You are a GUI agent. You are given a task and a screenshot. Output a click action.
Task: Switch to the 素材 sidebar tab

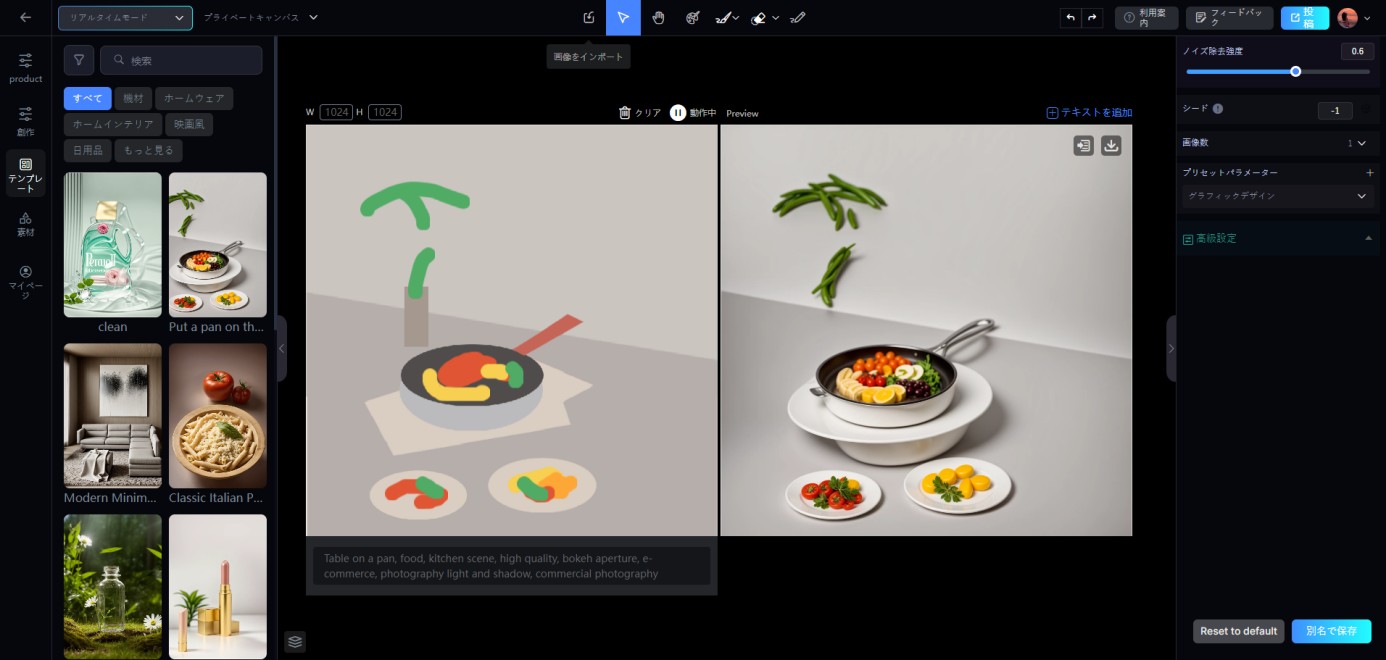[25, 224]
